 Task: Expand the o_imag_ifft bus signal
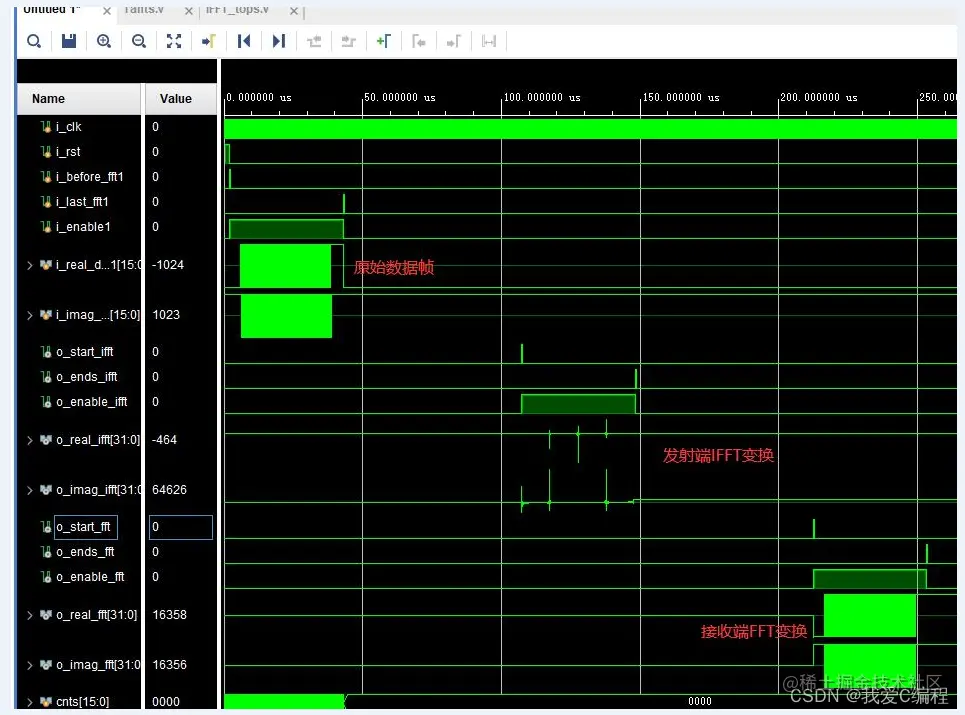pyautogui.click(x=30, y=490)
